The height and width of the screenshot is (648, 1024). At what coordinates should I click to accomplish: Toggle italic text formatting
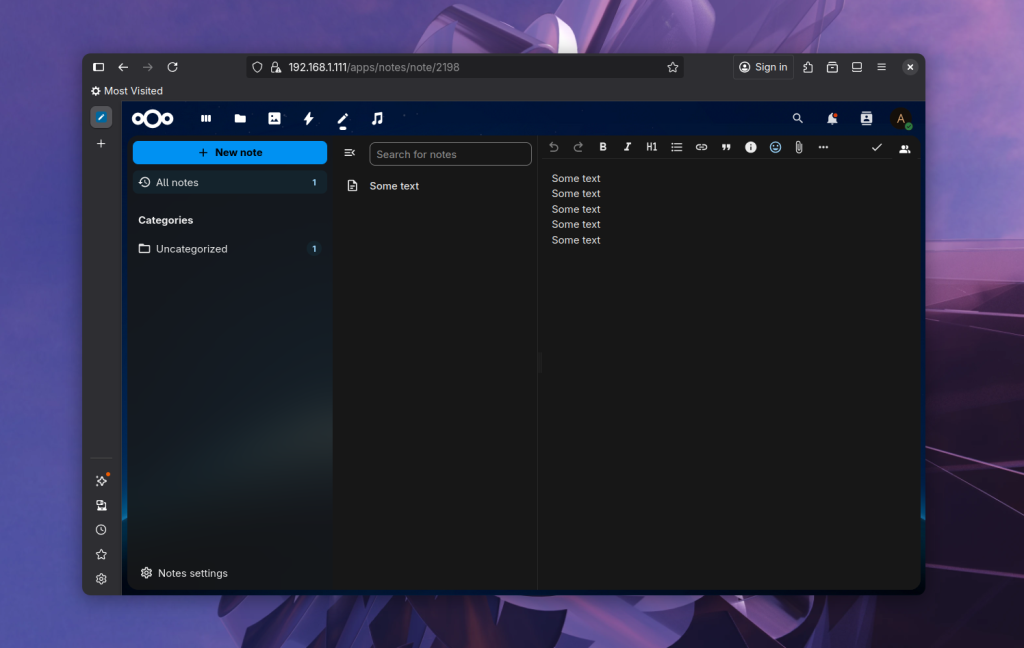point(627,147)
